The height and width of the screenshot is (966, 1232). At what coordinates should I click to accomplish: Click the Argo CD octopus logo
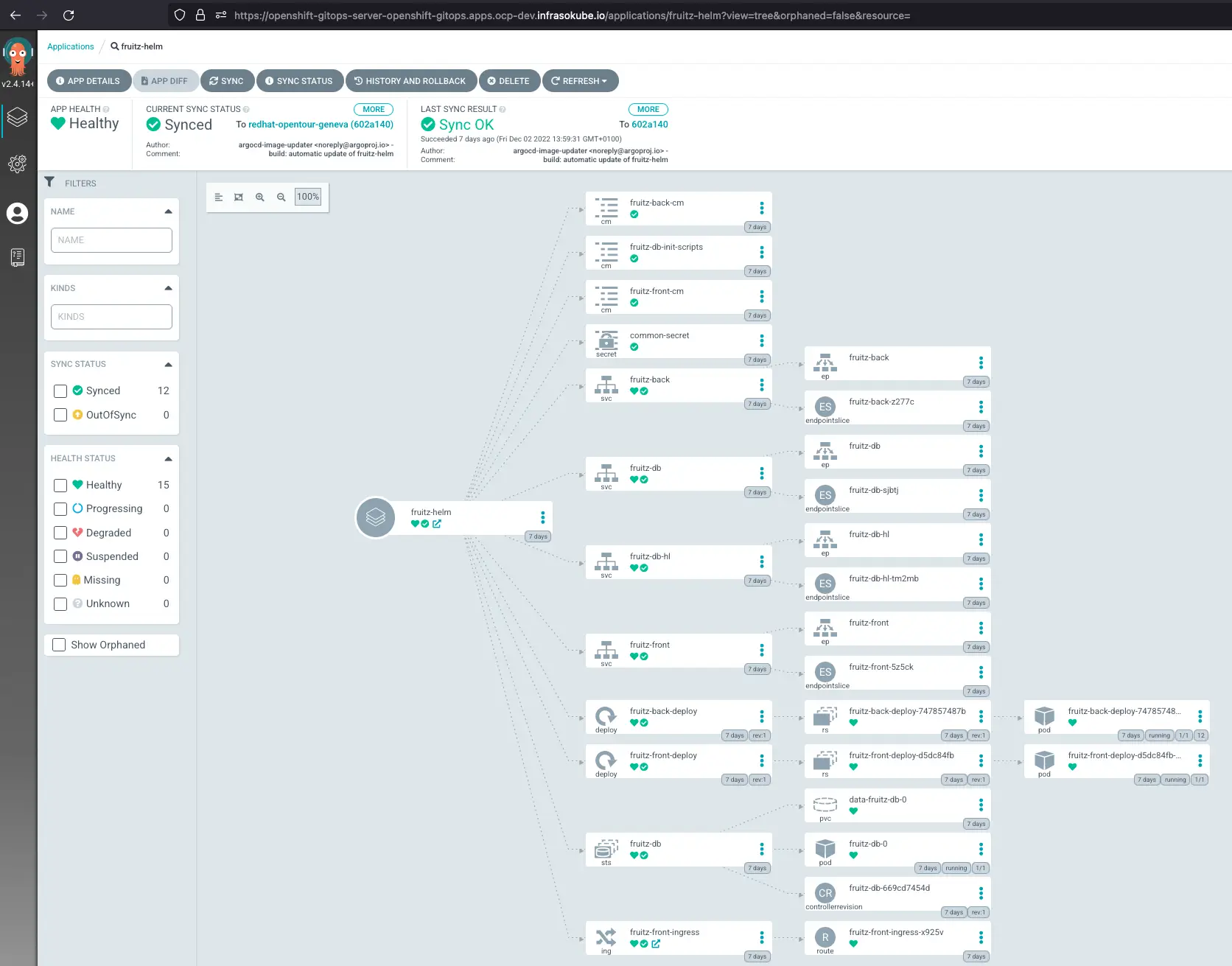click(18, 57)
